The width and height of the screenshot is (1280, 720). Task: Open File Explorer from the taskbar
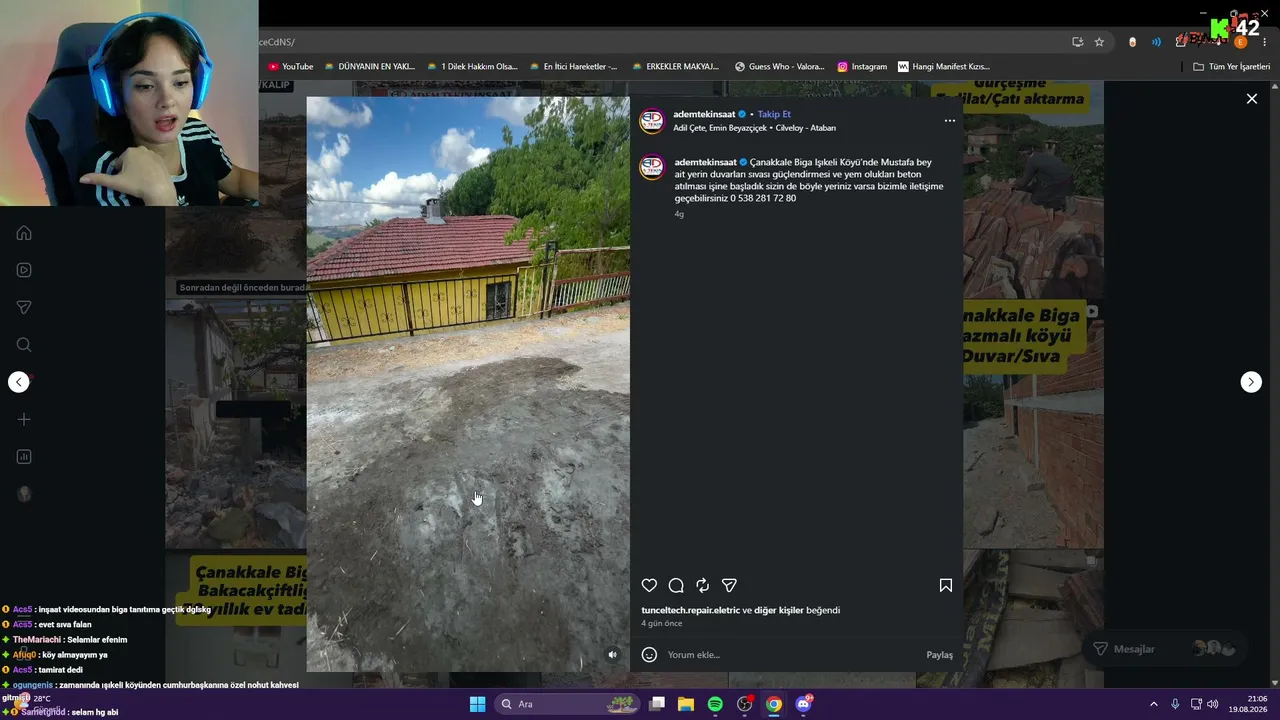click(x=686, y=704)
